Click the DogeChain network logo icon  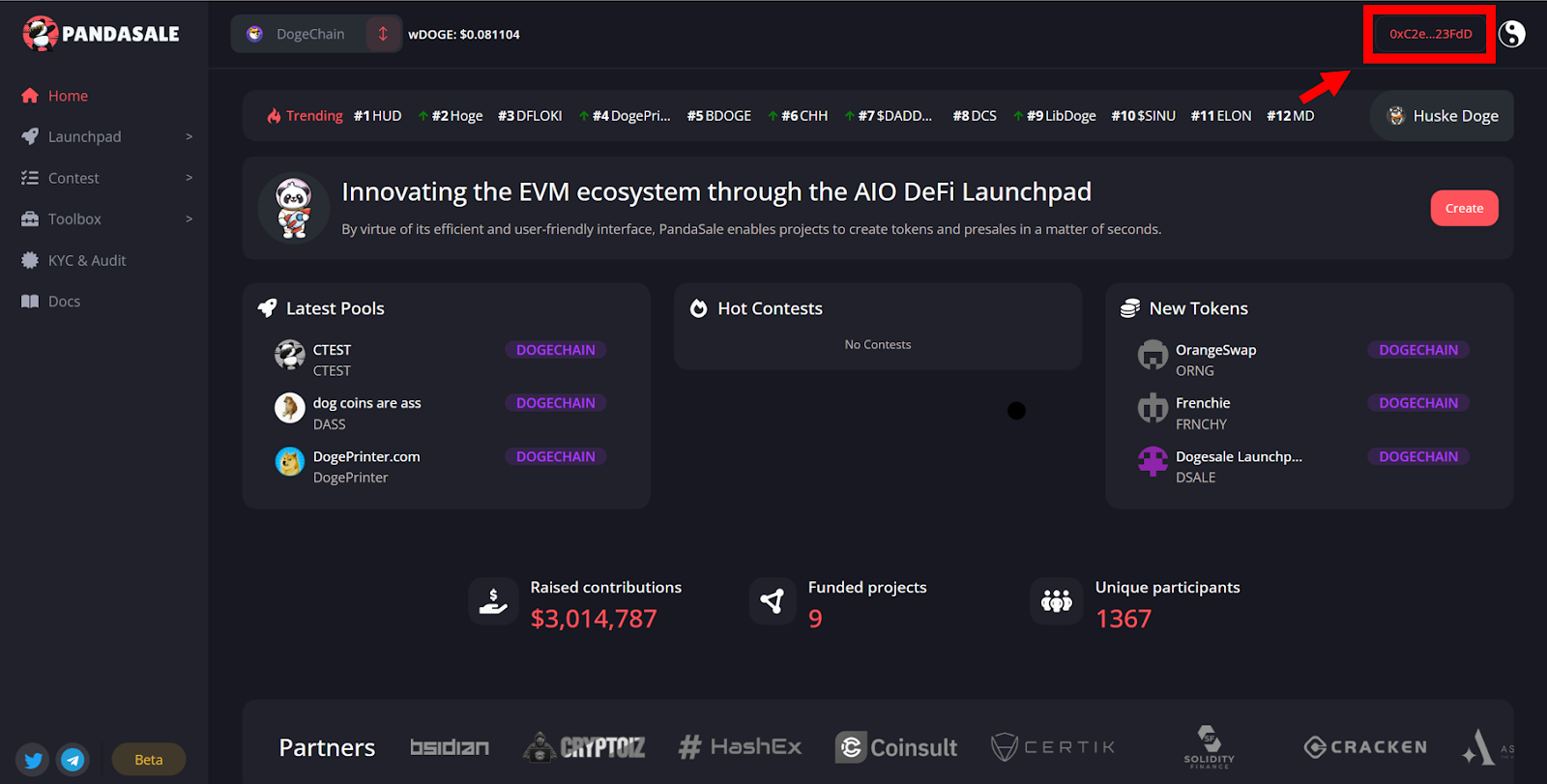[x=255, y=34]
